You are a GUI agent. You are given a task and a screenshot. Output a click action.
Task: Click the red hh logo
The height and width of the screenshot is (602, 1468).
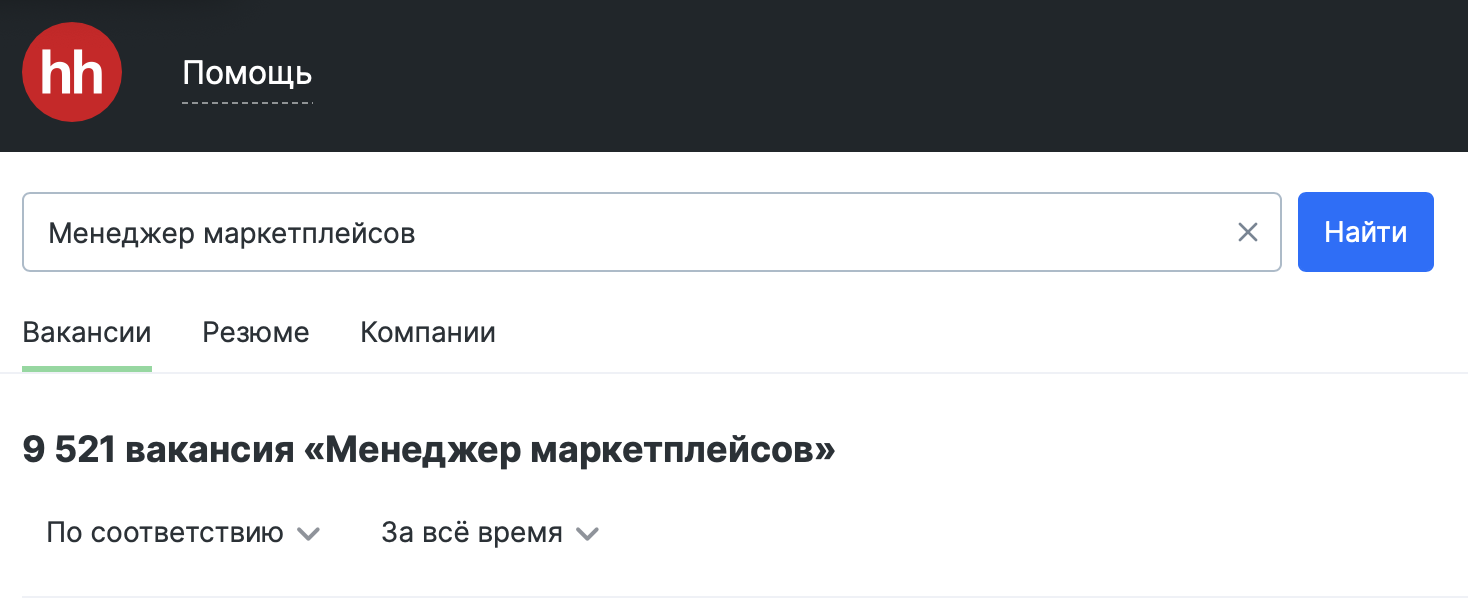72,73
